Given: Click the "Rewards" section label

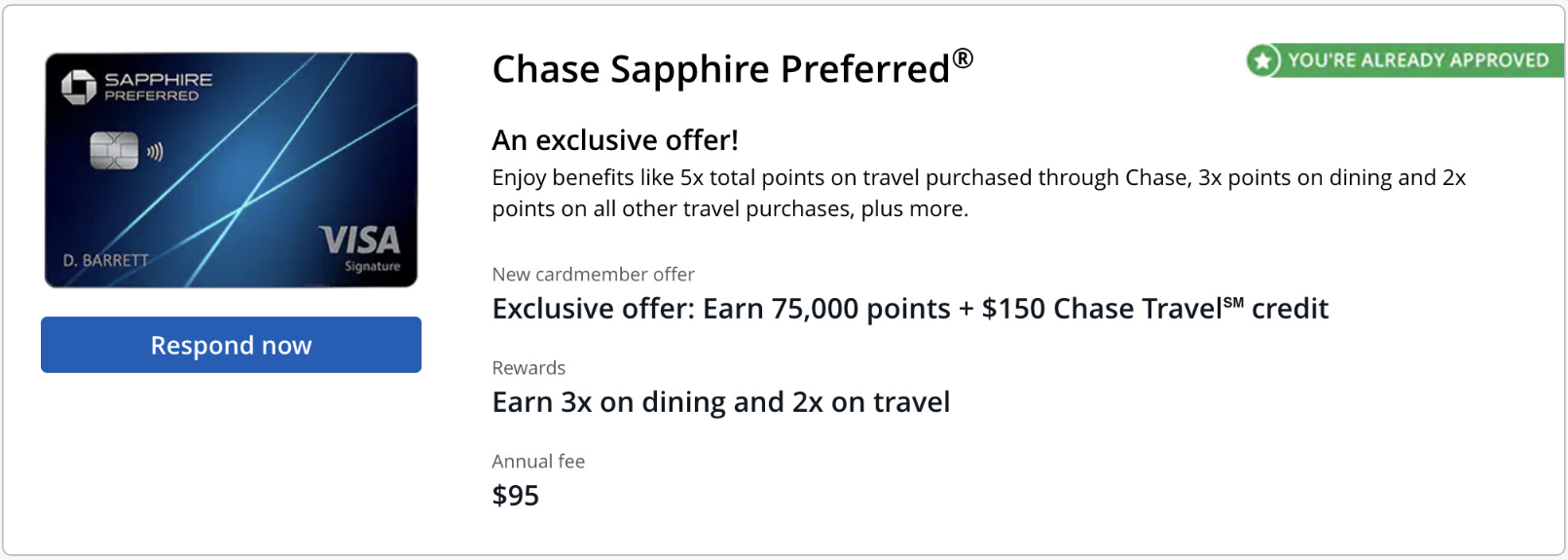Looking at the screenshot, I should pyautogui.click(x=529, y=368).
